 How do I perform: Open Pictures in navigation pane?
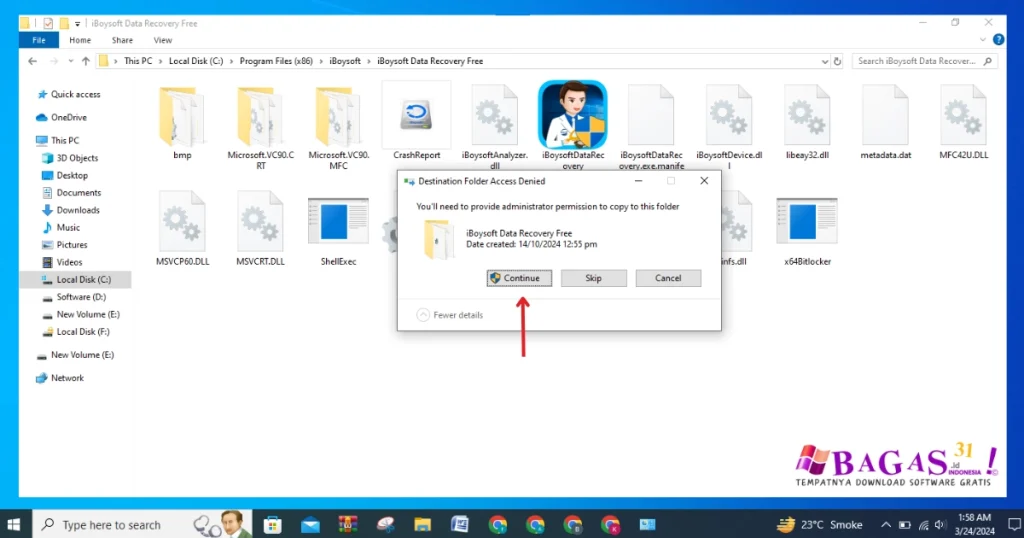65,245
